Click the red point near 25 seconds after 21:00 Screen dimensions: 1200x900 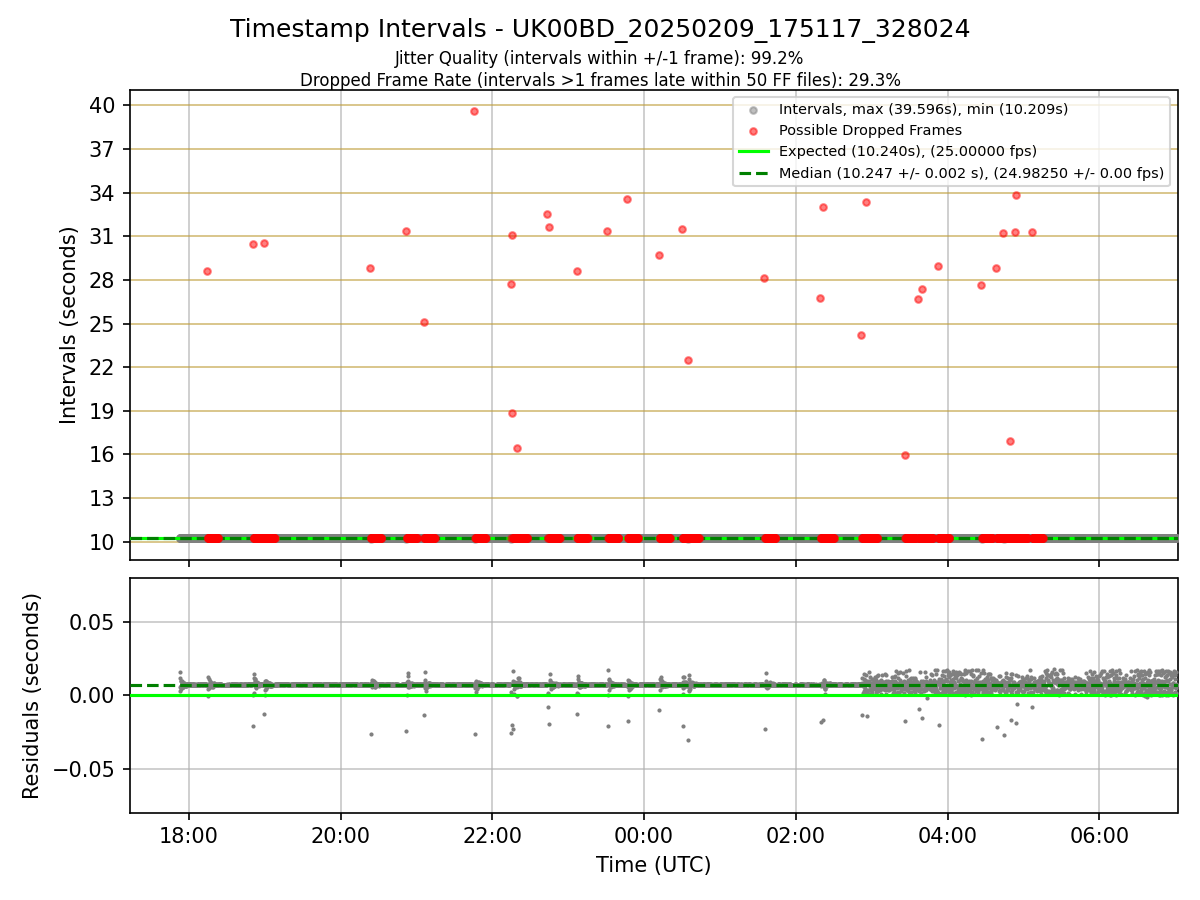[424, 322]
